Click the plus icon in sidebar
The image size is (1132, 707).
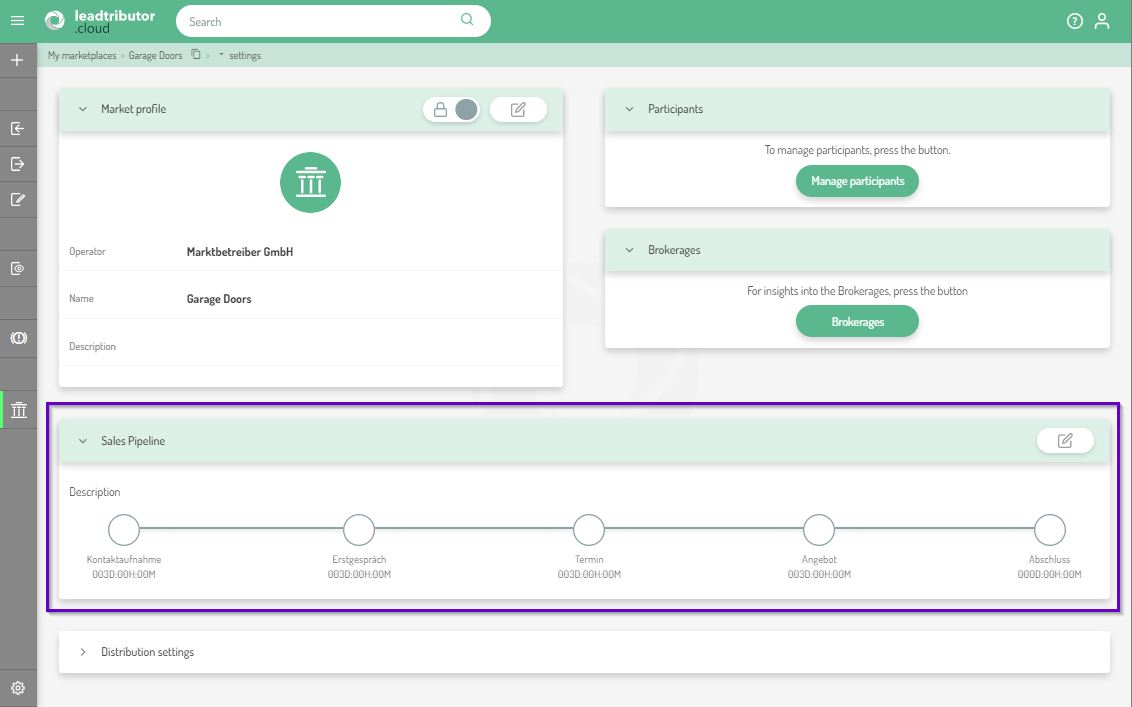17,60
